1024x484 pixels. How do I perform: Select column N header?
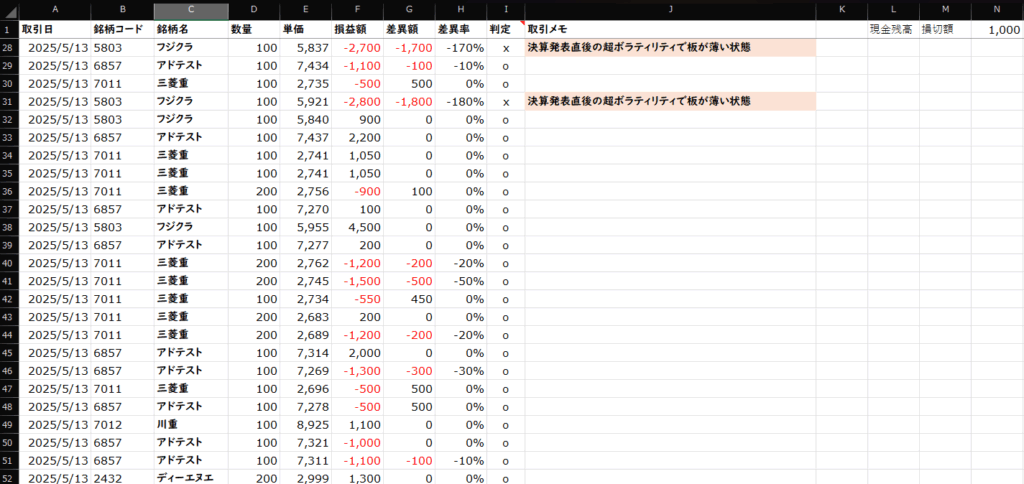coord(997,11)
